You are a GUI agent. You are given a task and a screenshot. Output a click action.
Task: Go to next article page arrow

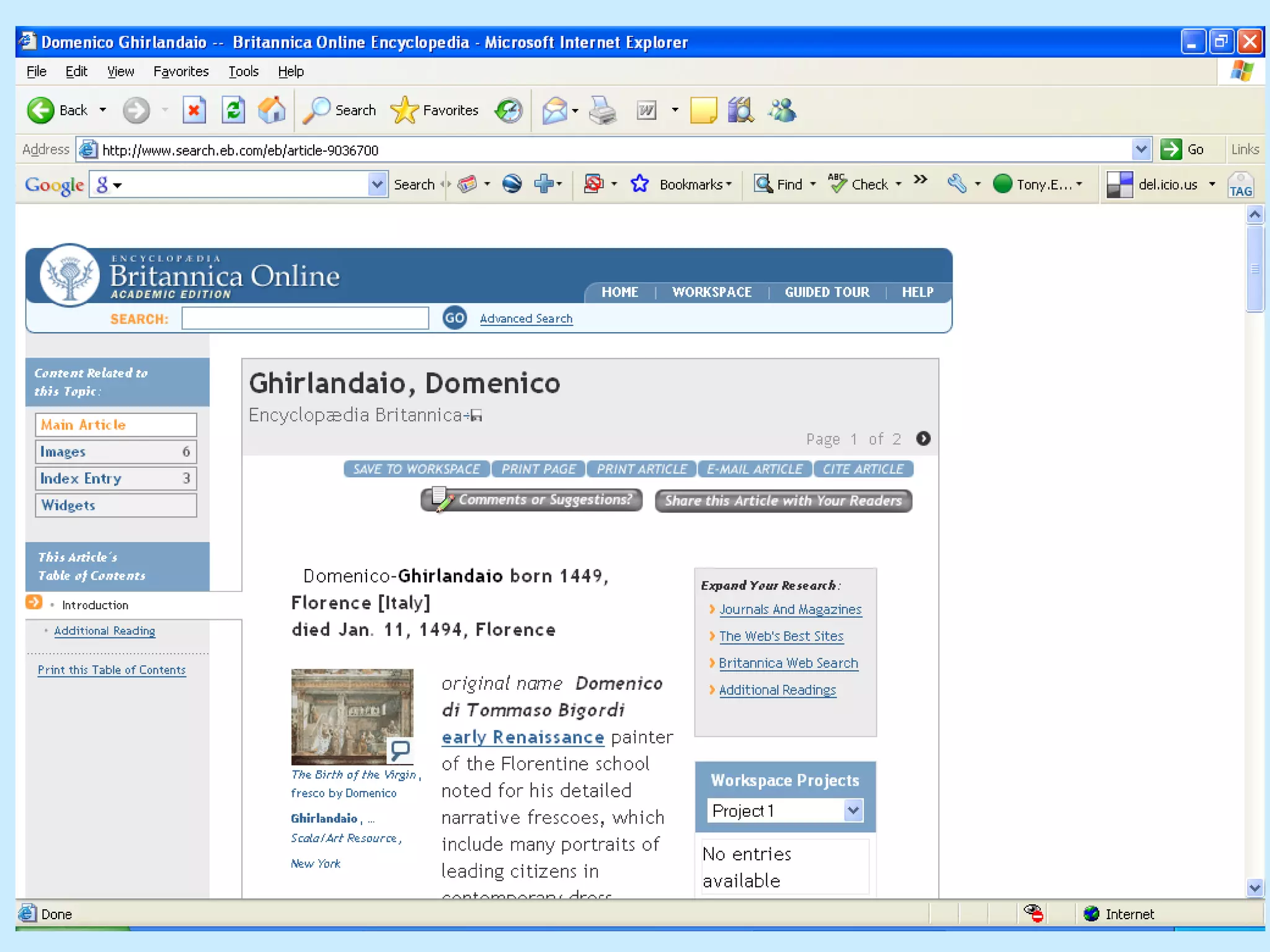[923, 439]
